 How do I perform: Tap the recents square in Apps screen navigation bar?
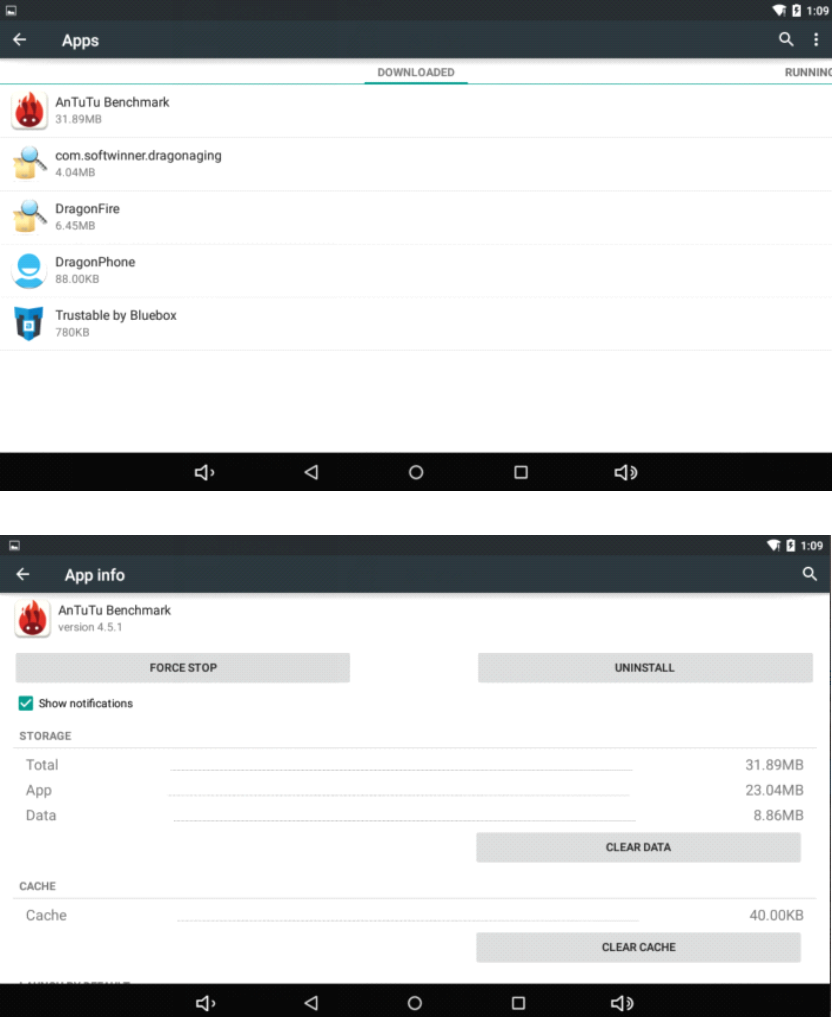click(x=521, y=472)
